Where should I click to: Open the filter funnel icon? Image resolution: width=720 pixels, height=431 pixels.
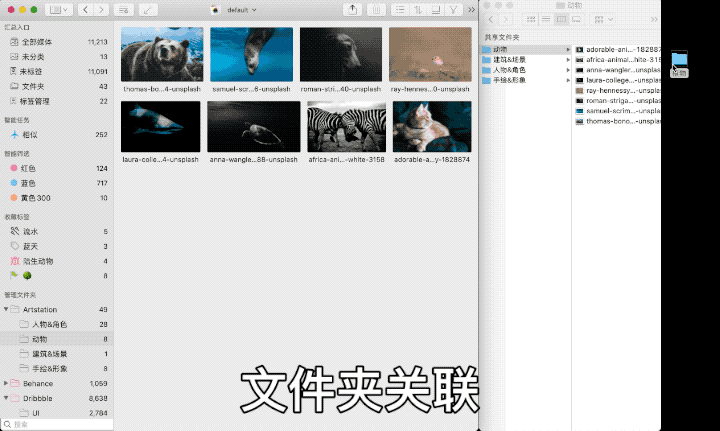(453, 10)
